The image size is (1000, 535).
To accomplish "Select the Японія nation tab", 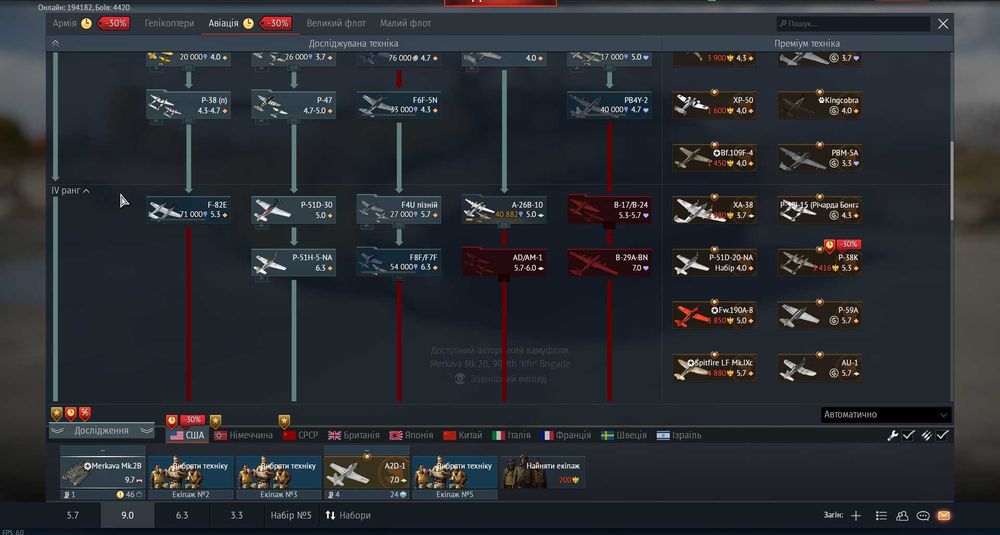I will [411, 436].
